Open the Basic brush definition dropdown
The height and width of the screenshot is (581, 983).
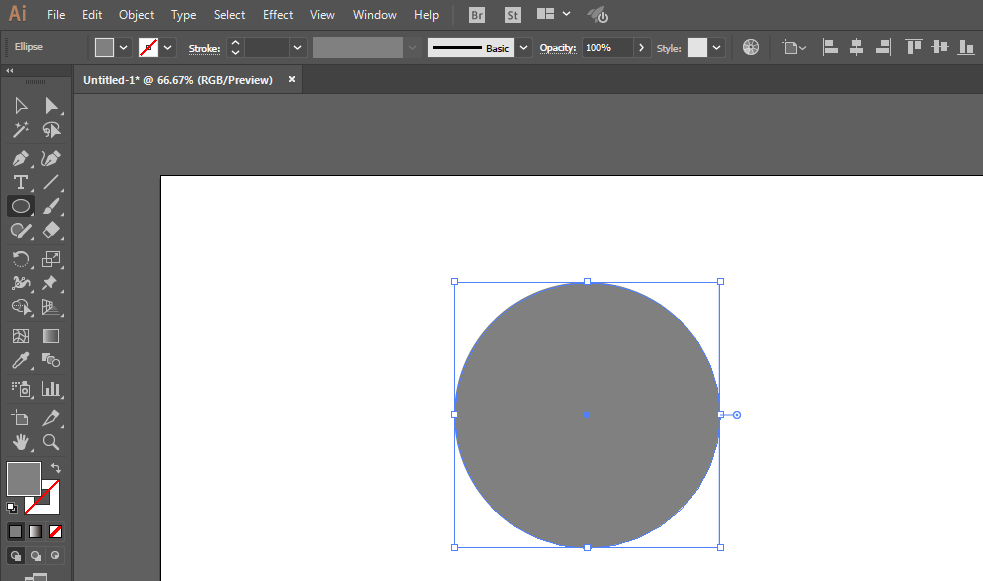523,48
